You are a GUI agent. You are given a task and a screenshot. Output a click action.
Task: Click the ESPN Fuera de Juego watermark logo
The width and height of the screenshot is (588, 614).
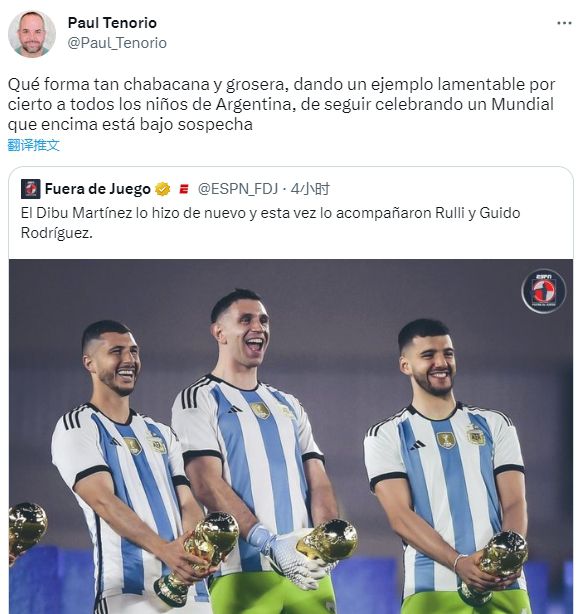point(544,291)
